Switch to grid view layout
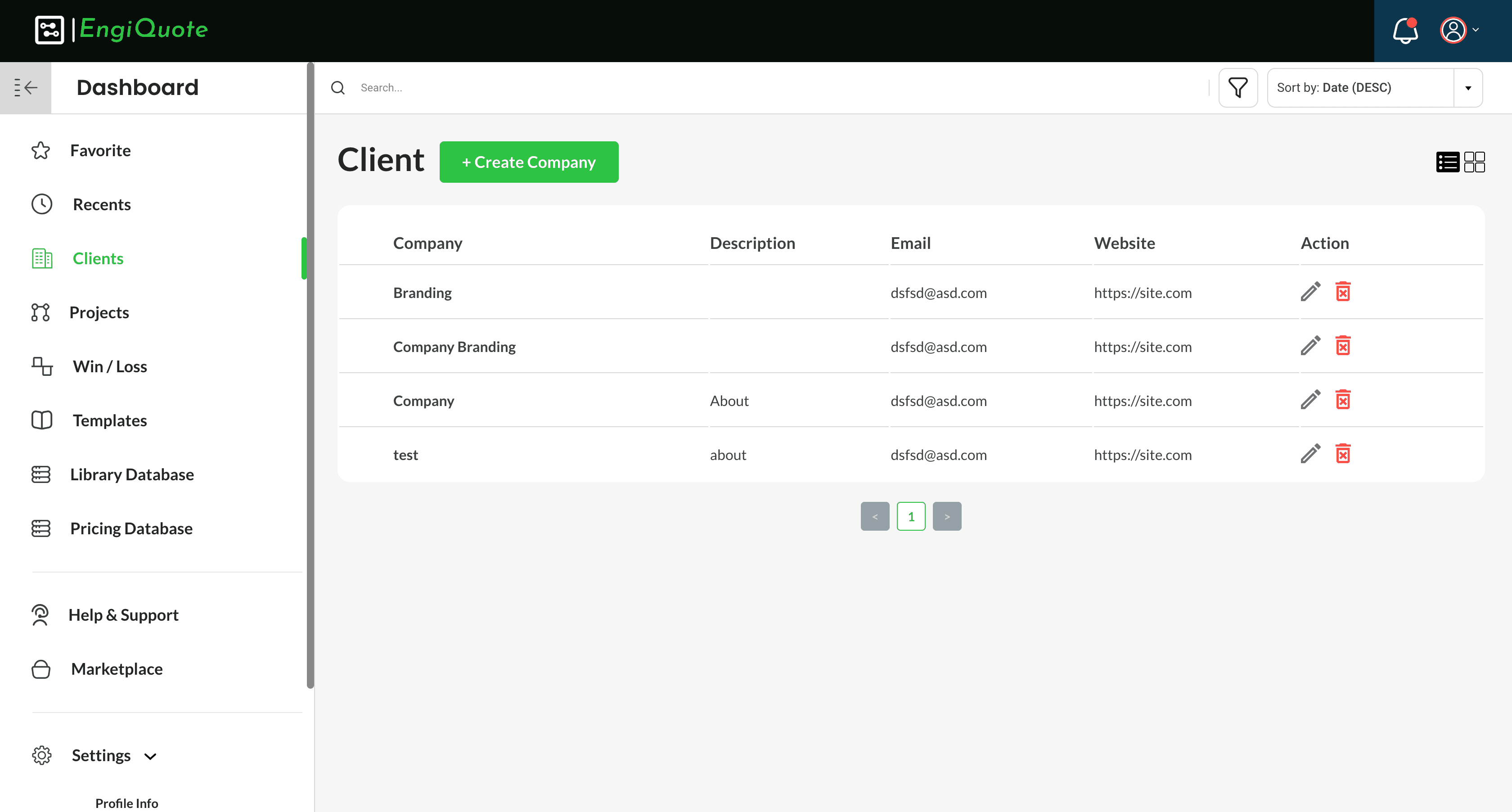This screenshot has height=812, width=1512. coord(1474,162)
